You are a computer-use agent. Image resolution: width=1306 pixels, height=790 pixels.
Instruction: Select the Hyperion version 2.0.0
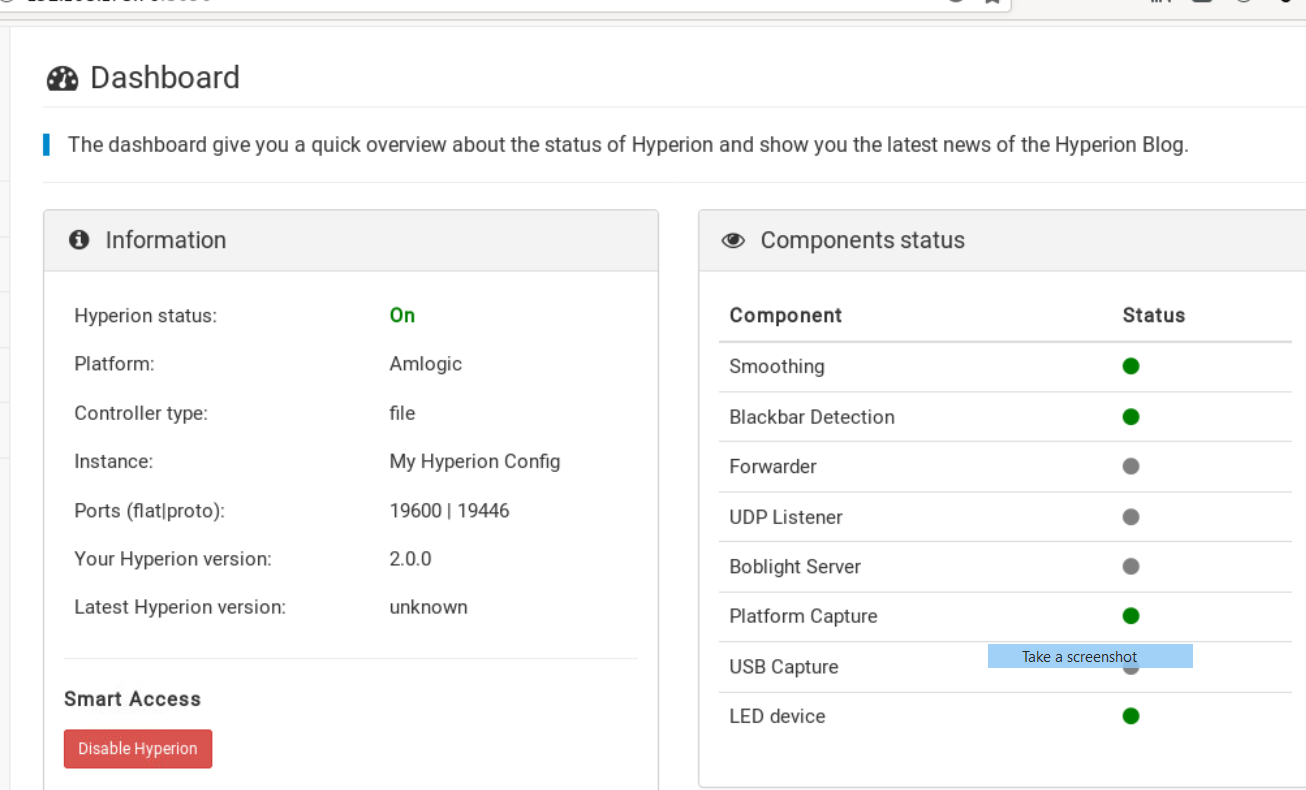pos(411,559)
